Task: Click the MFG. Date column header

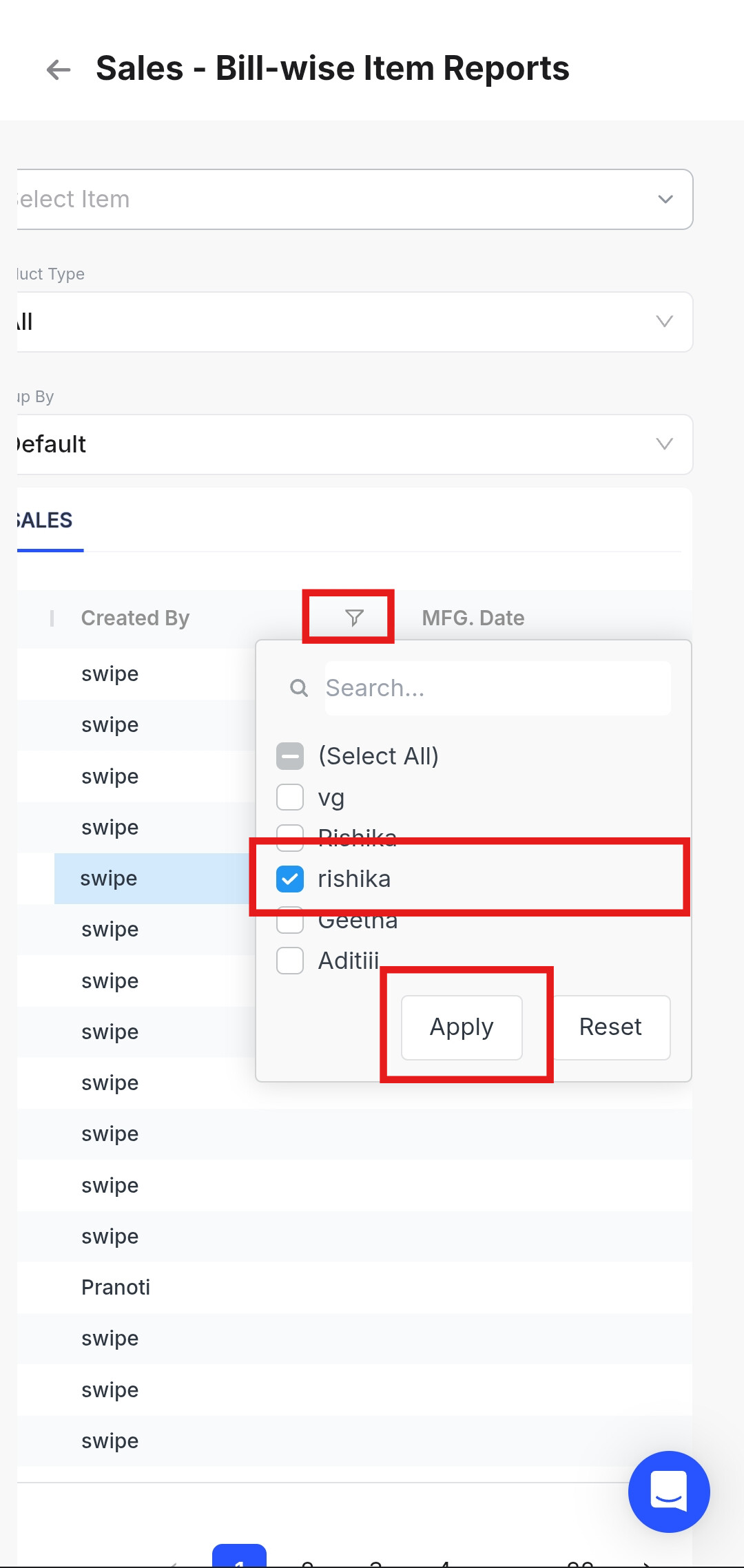Action: pyautogui.click(x=473, y=618)
